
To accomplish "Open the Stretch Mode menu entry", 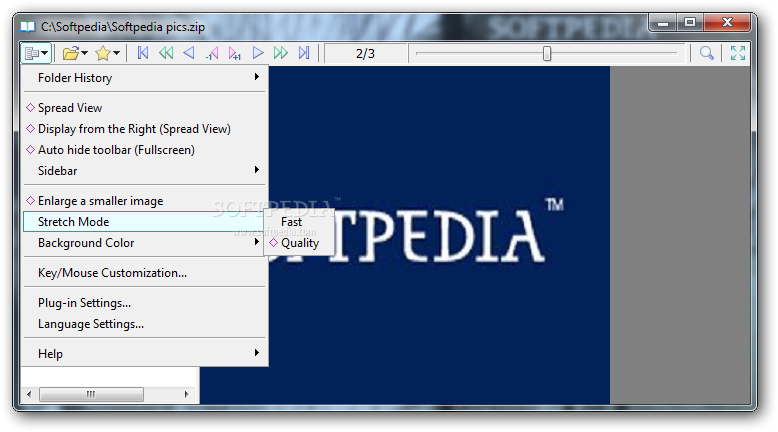I will coord(145,222).
